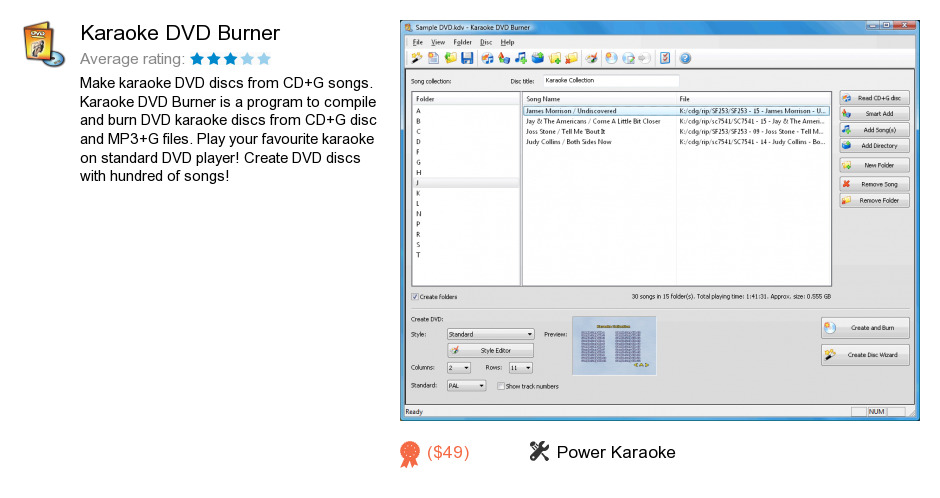Viewport: 940px width, 498px height.
Task: Click the Folder column header
Action: click(x=466, y=99)
